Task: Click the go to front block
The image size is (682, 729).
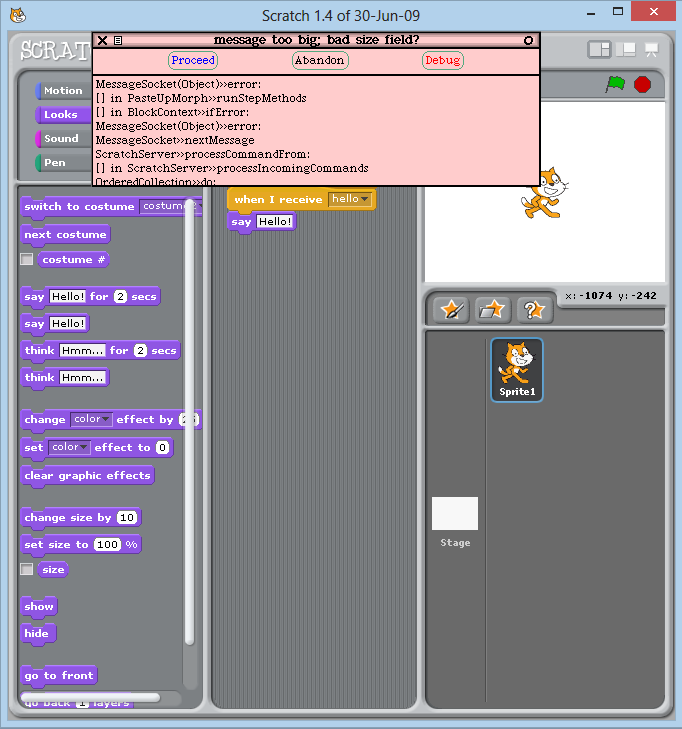Action: click(59, 676)
